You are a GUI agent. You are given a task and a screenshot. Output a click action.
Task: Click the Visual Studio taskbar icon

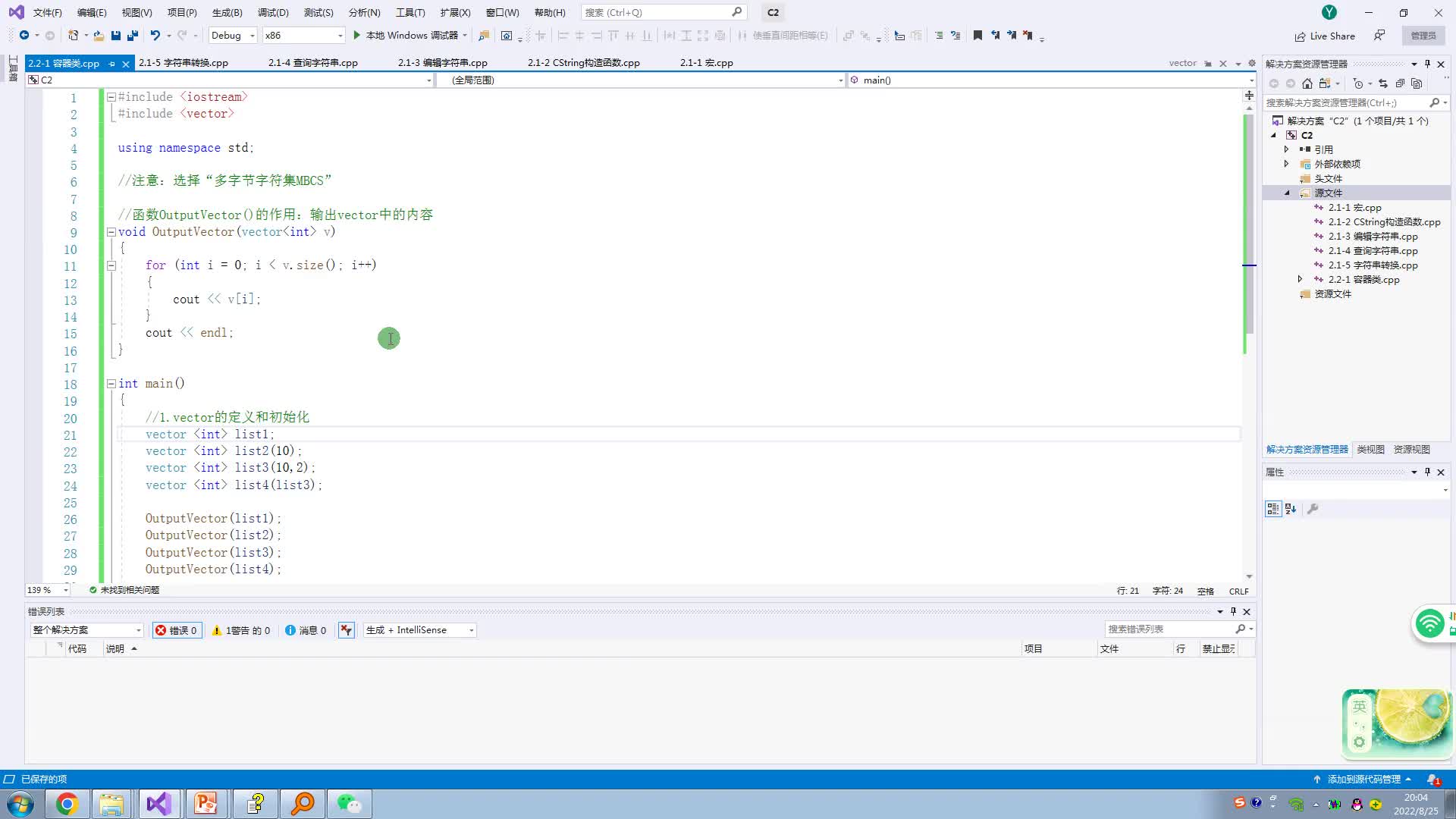[x=159, y=803]
